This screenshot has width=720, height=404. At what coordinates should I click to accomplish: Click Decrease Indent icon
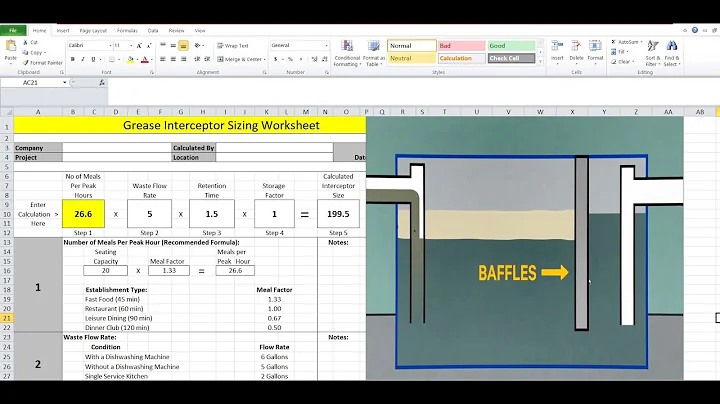(197, 59)
